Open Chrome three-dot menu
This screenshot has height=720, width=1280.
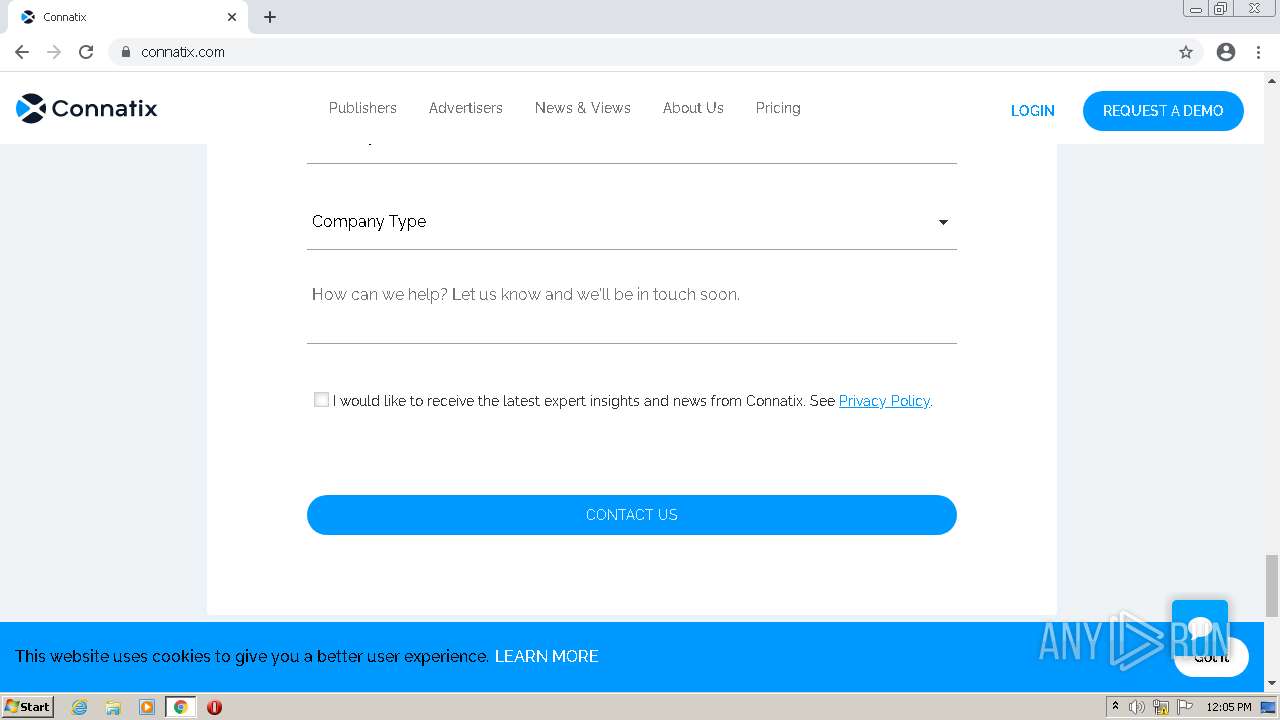point(1258,52)
